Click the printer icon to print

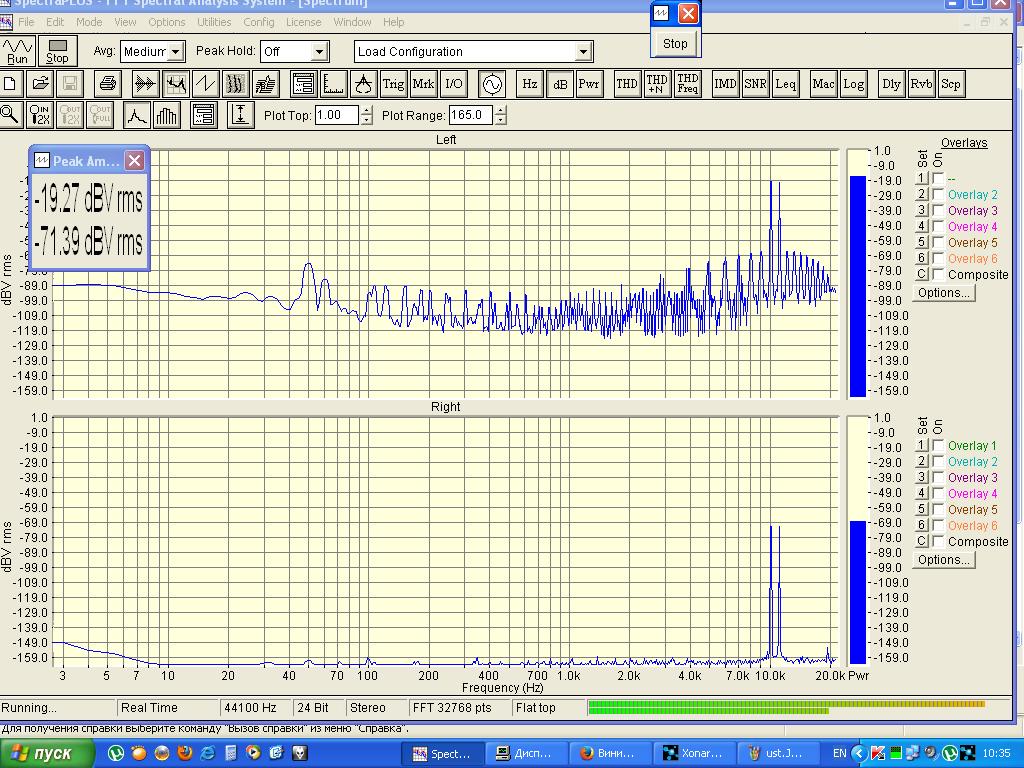(109, 84)
